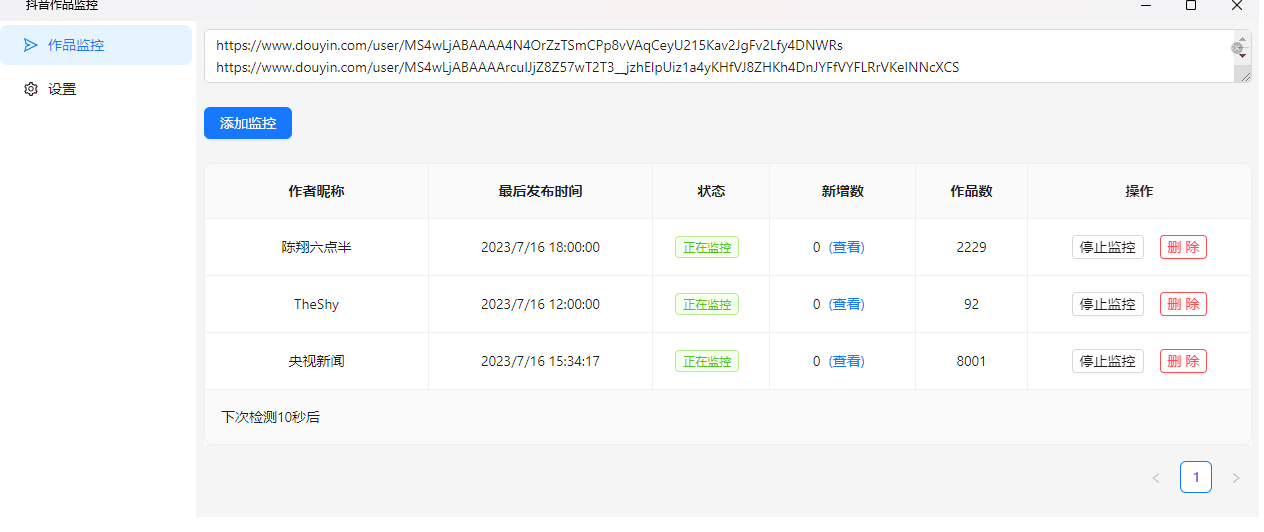Click works count 8001
This screenshot has height=532, width=1264.
point(972,361)
